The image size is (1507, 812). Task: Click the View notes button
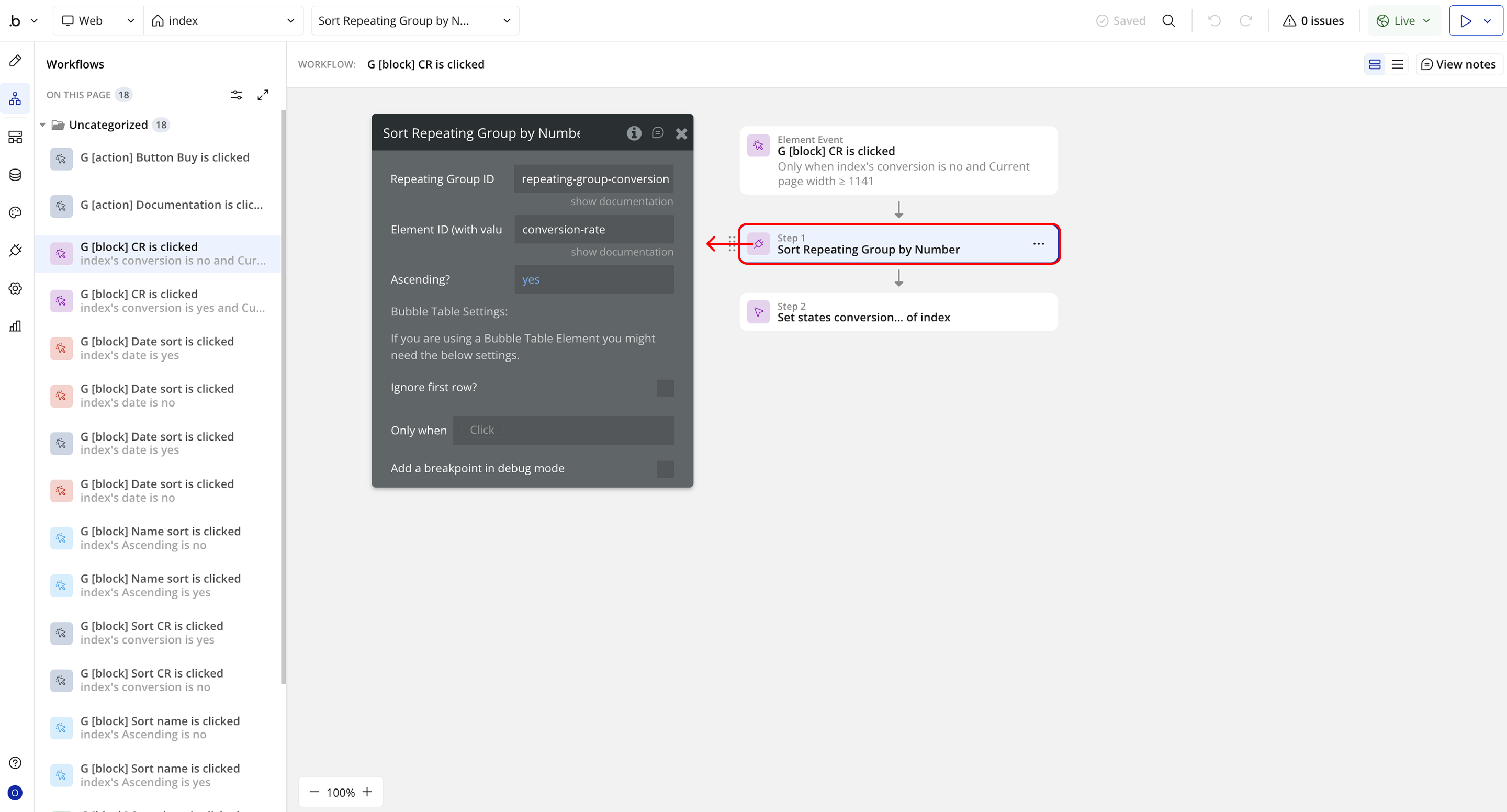coord(1458,64)
